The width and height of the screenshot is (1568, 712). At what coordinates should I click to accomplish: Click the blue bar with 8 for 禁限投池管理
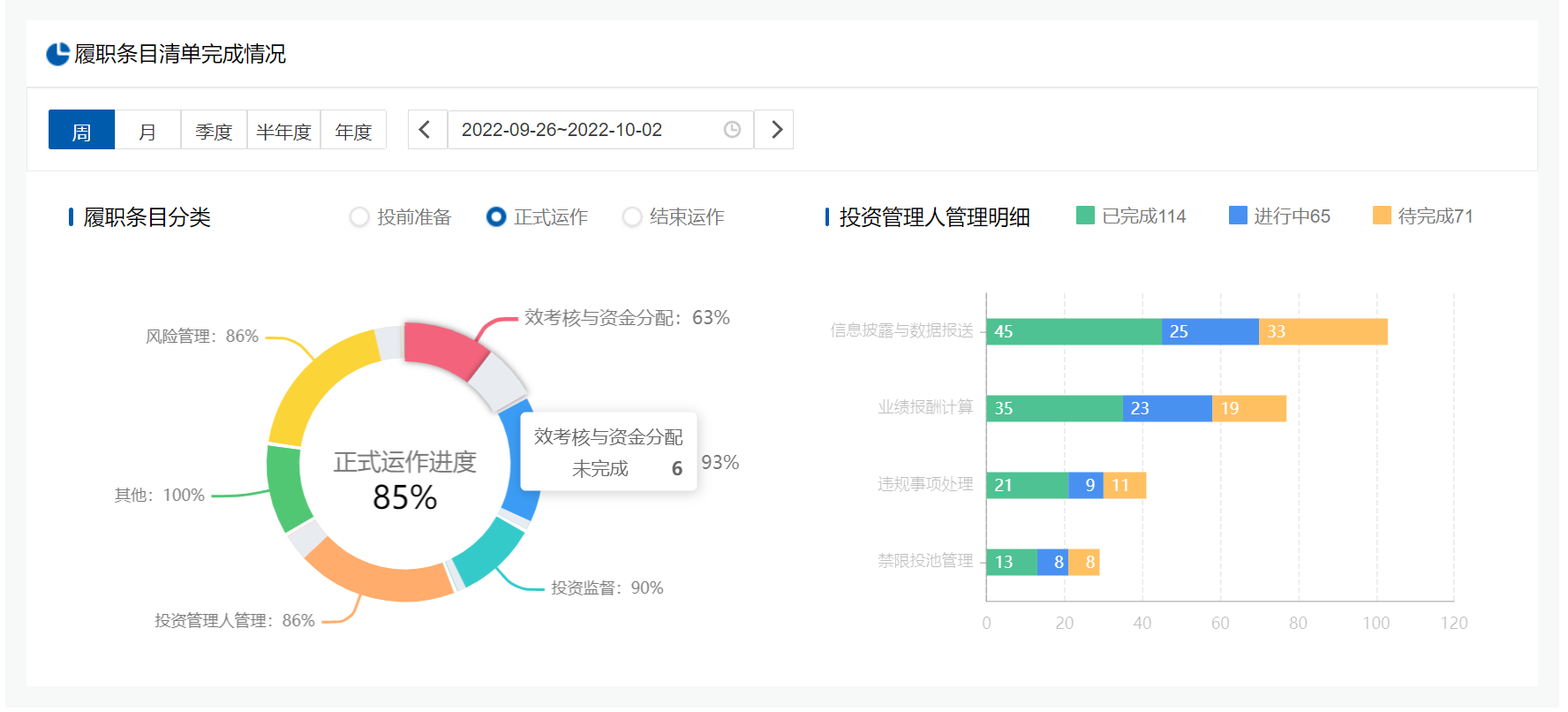point(1052,562)
